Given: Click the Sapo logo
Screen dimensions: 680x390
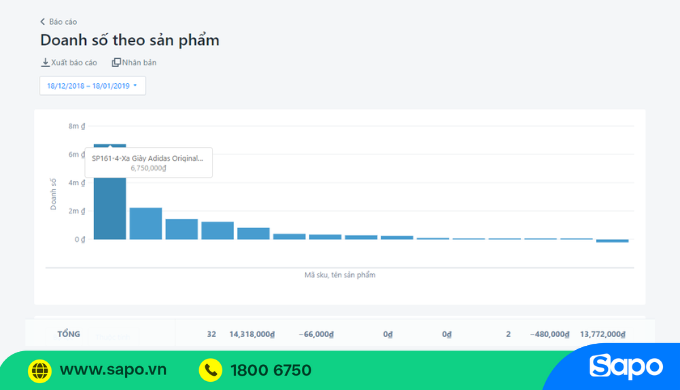Looking at the screenshot, I should (626, 367).
